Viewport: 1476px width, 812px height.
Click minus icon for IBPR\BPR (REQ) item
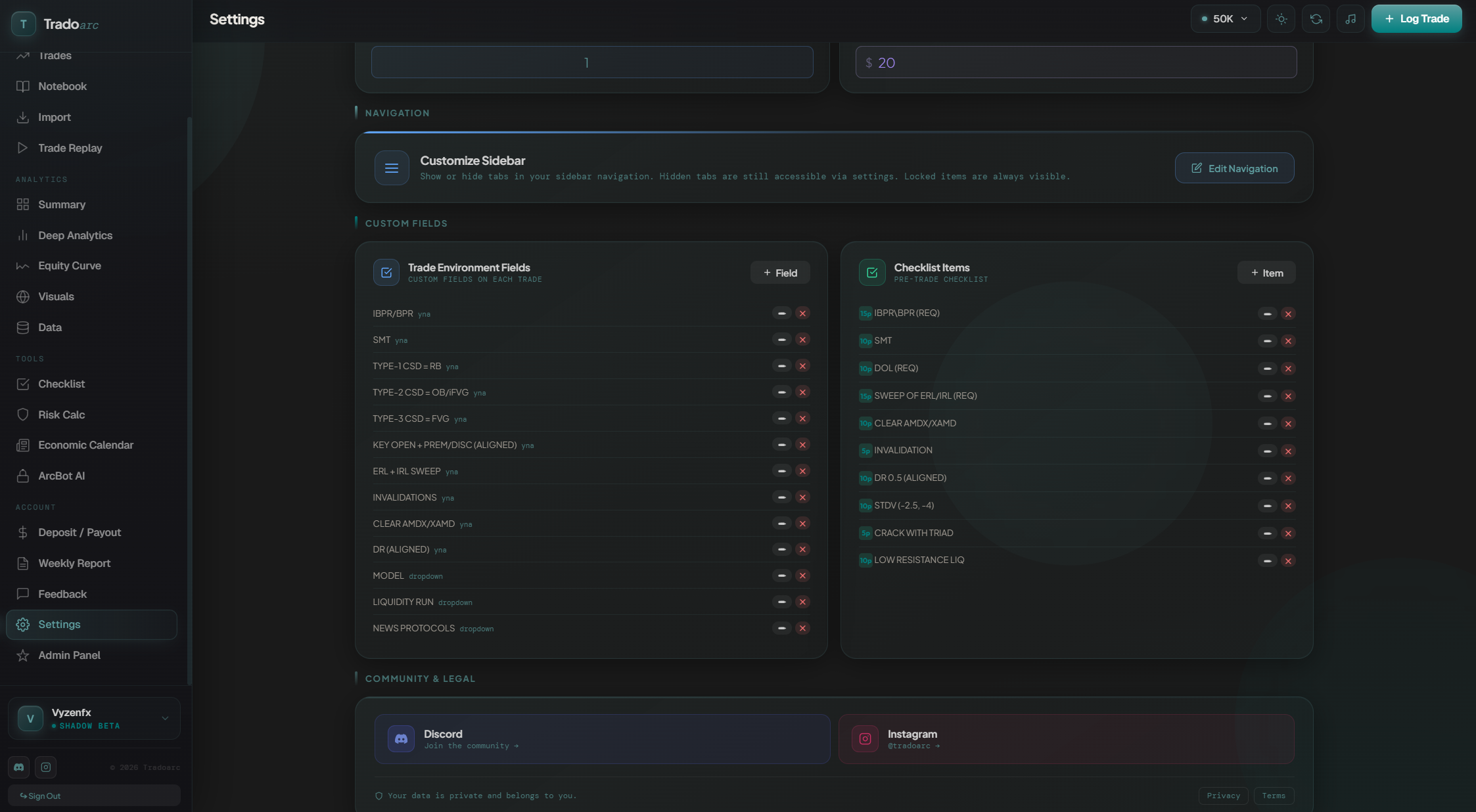point(1267,313)
